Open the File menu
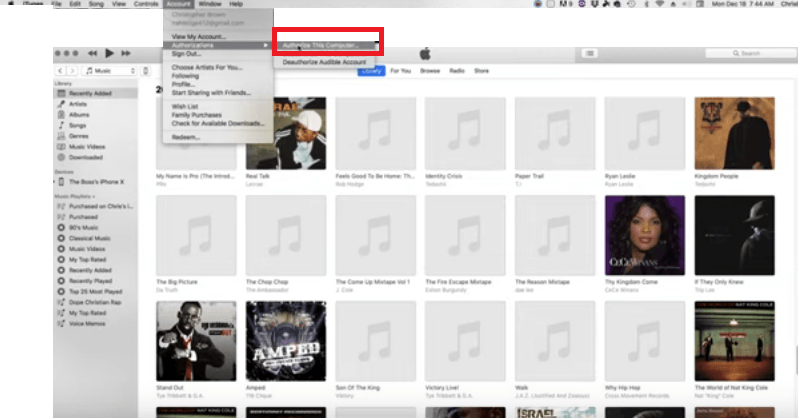Viewport: 798px width, 418px height. coord(56,4)
